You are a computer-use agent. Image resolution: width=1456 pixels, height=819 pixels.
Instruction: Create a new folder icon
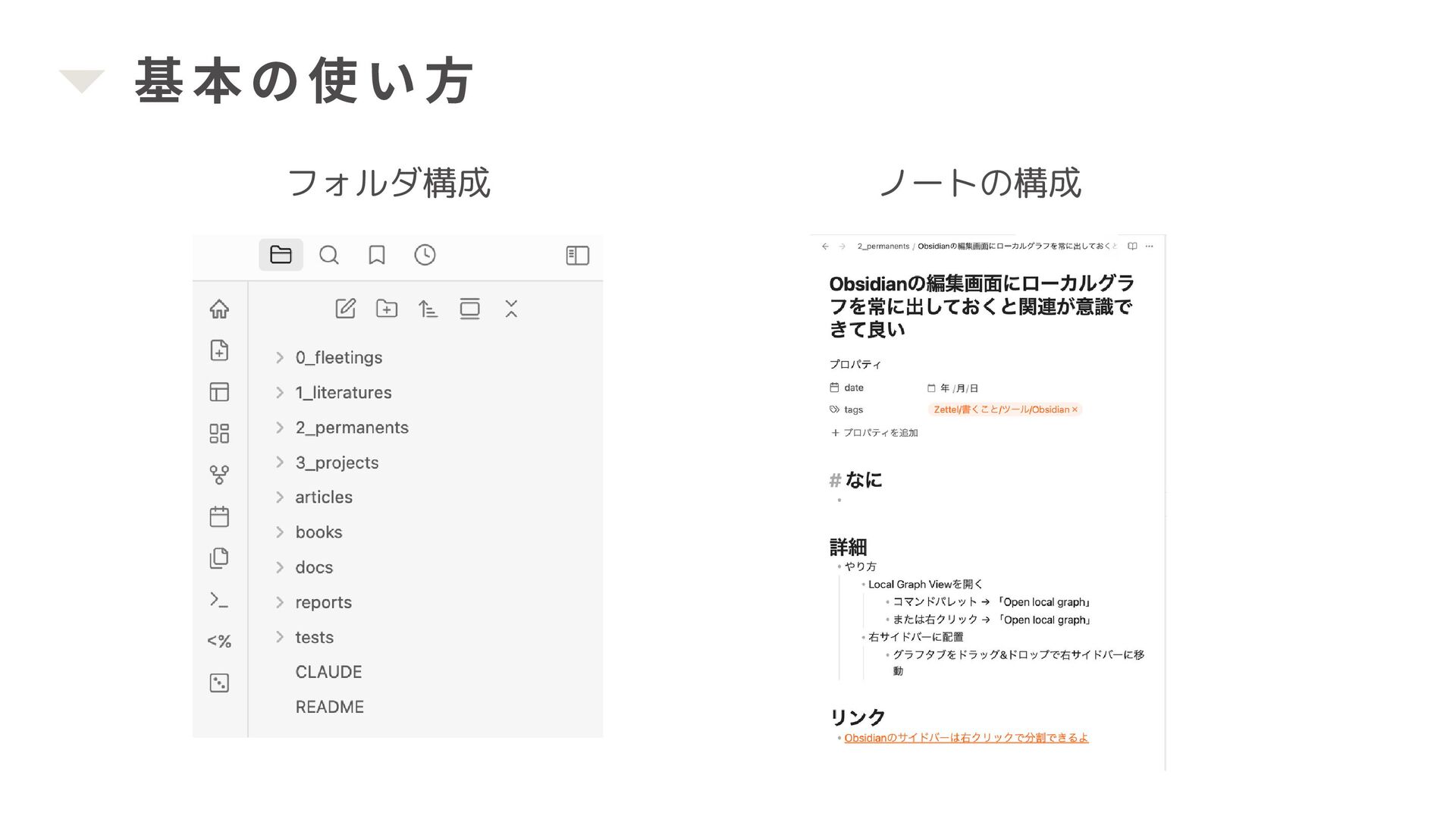(x=387, y=309)
